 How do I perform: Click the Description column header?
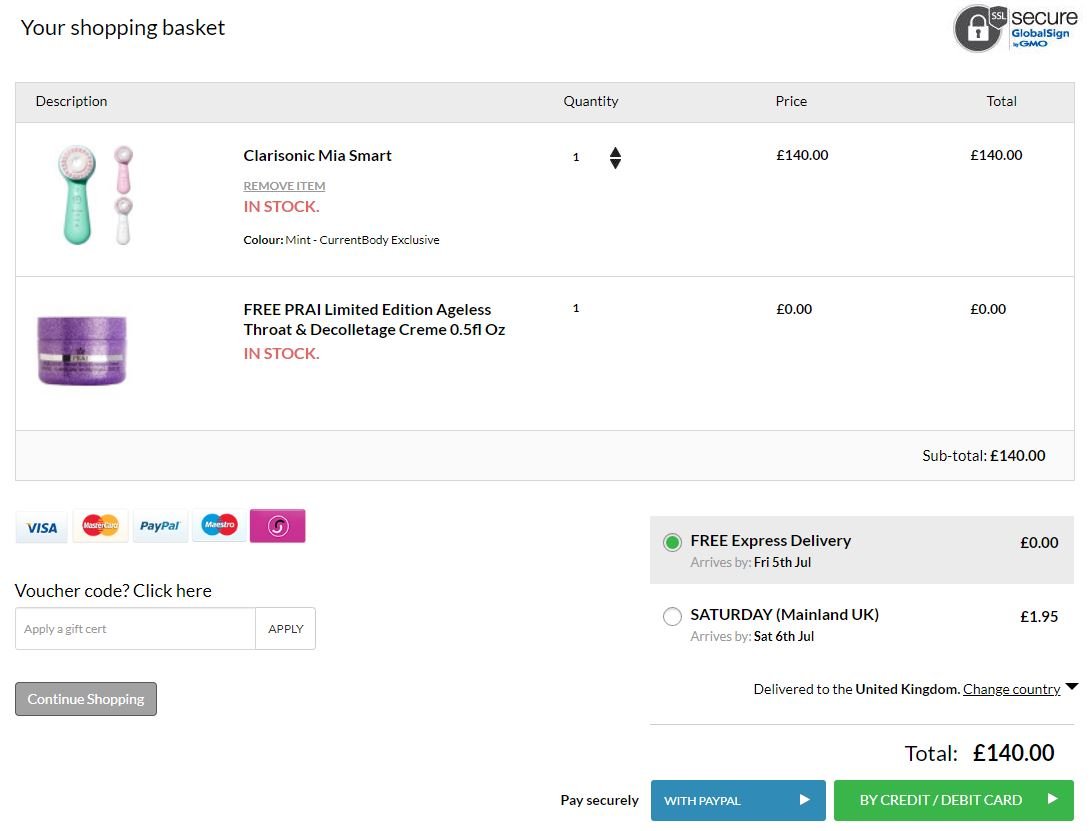(72, 101)
